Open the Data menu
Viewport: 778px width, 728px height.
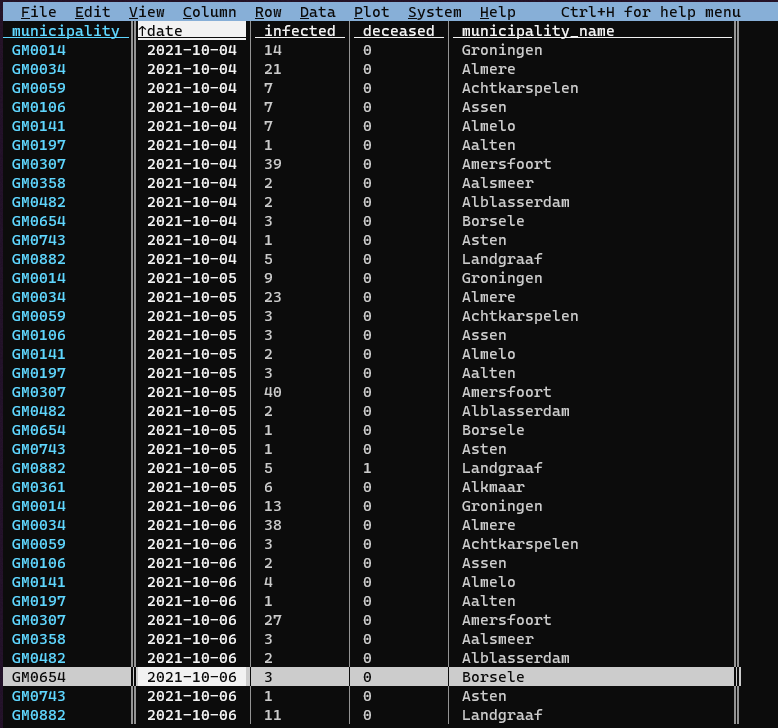pos(318,12)
